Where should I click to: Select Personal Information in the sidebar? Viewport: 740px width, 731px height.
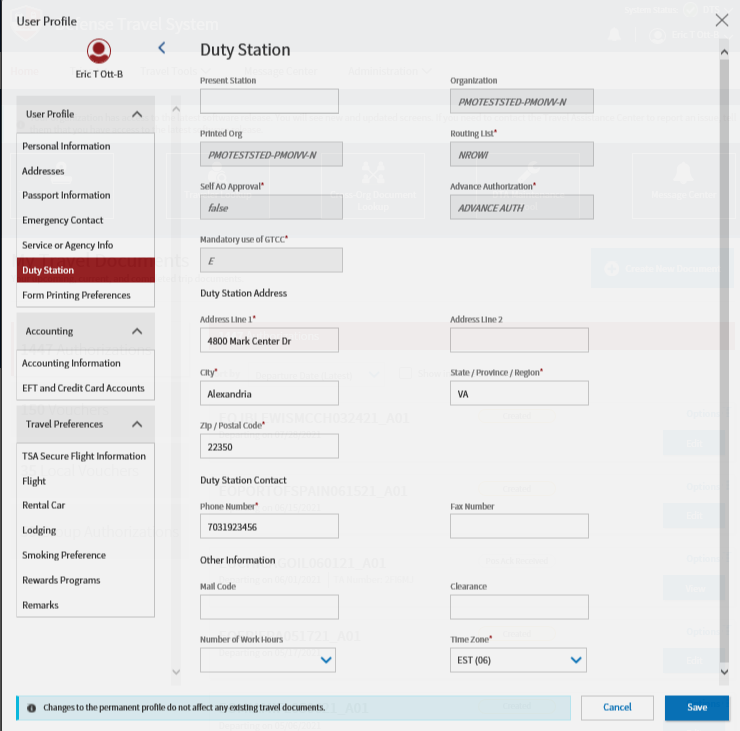[66, 146]
